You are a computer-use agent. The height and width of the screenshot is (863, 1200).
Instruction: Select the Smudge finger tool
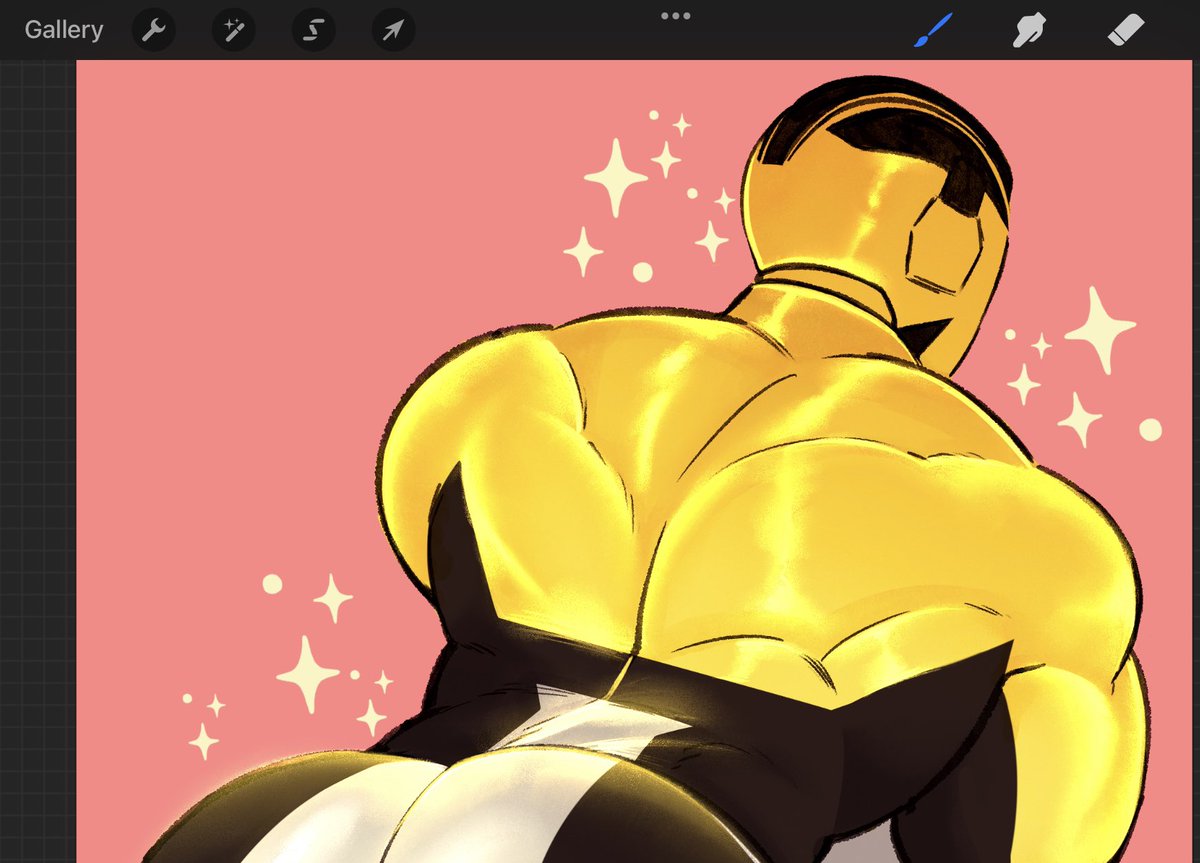[1031, 30]
